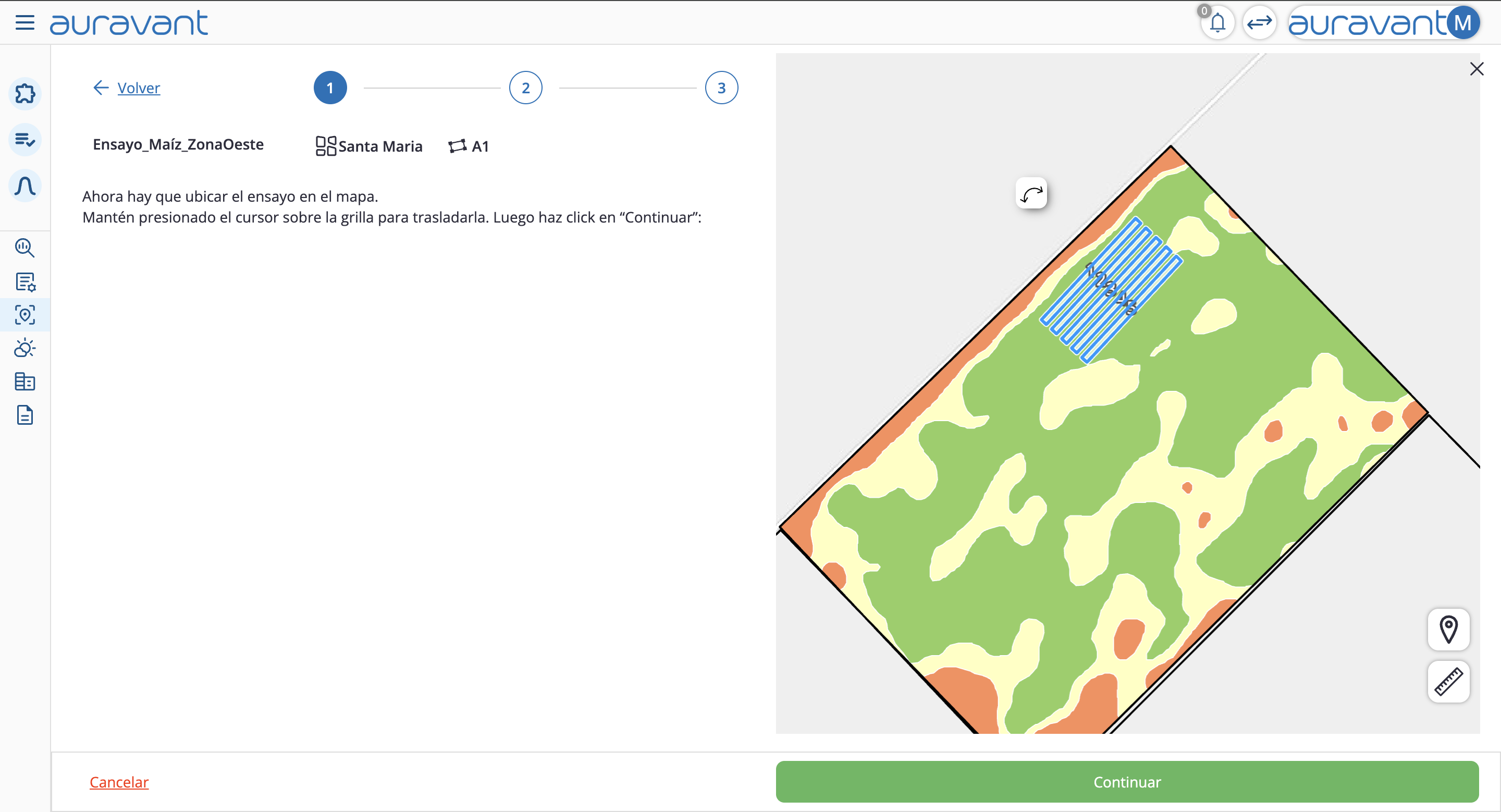Image resolution: width=1501 pixels, height=812 pixels.
Task: Open the magnifier analysis sidebar icon
Action: coord(24,248)
